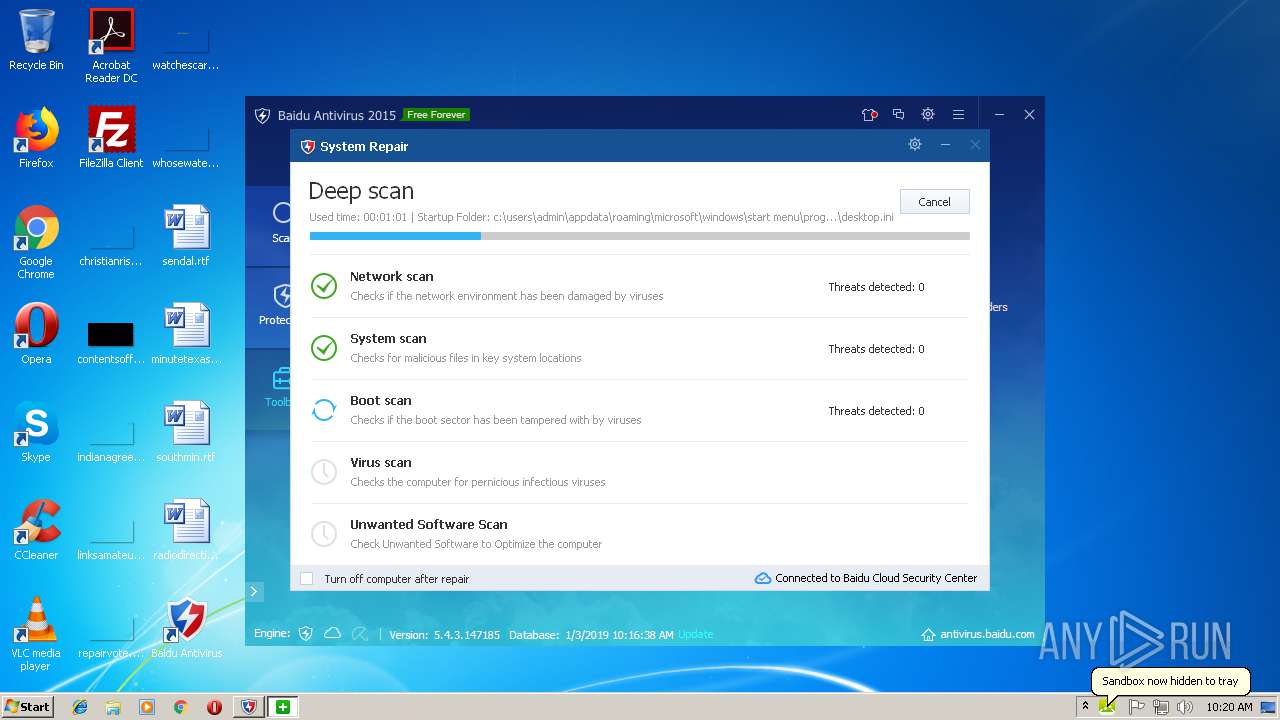Click the disabled third engine icon

coord(359,634)
